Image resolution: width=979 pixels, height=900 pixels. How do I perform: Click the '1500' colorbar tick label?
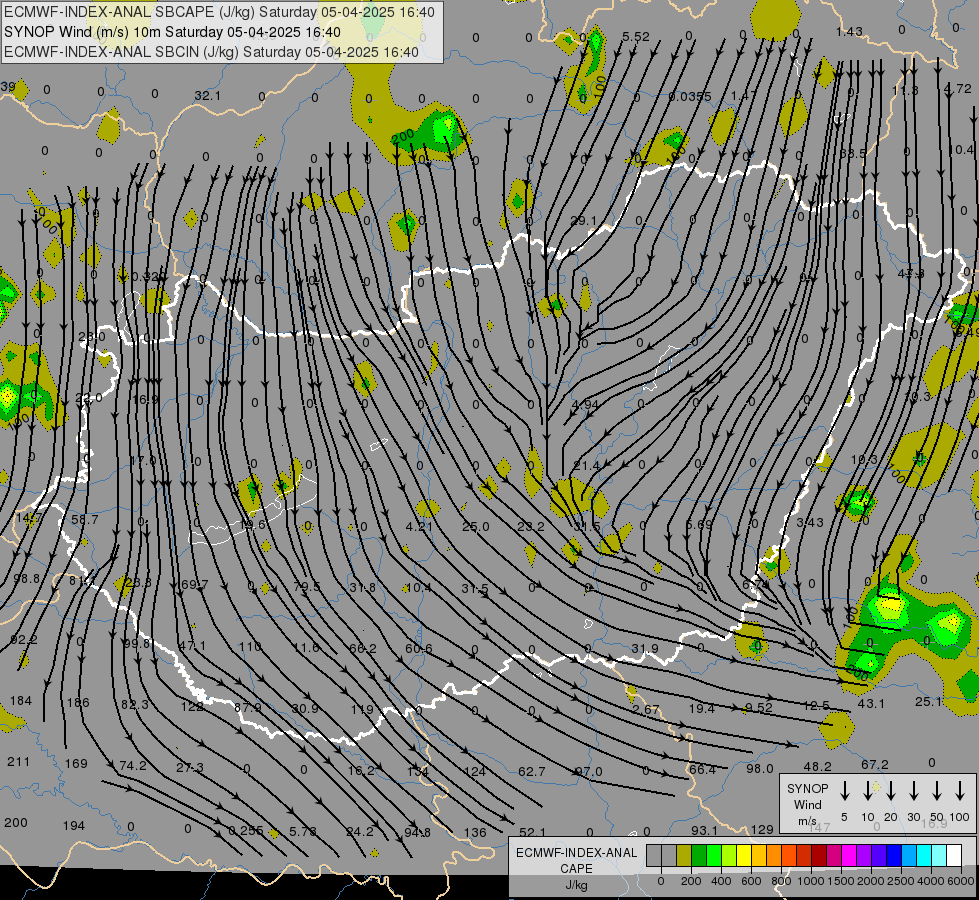coord(841,881)
